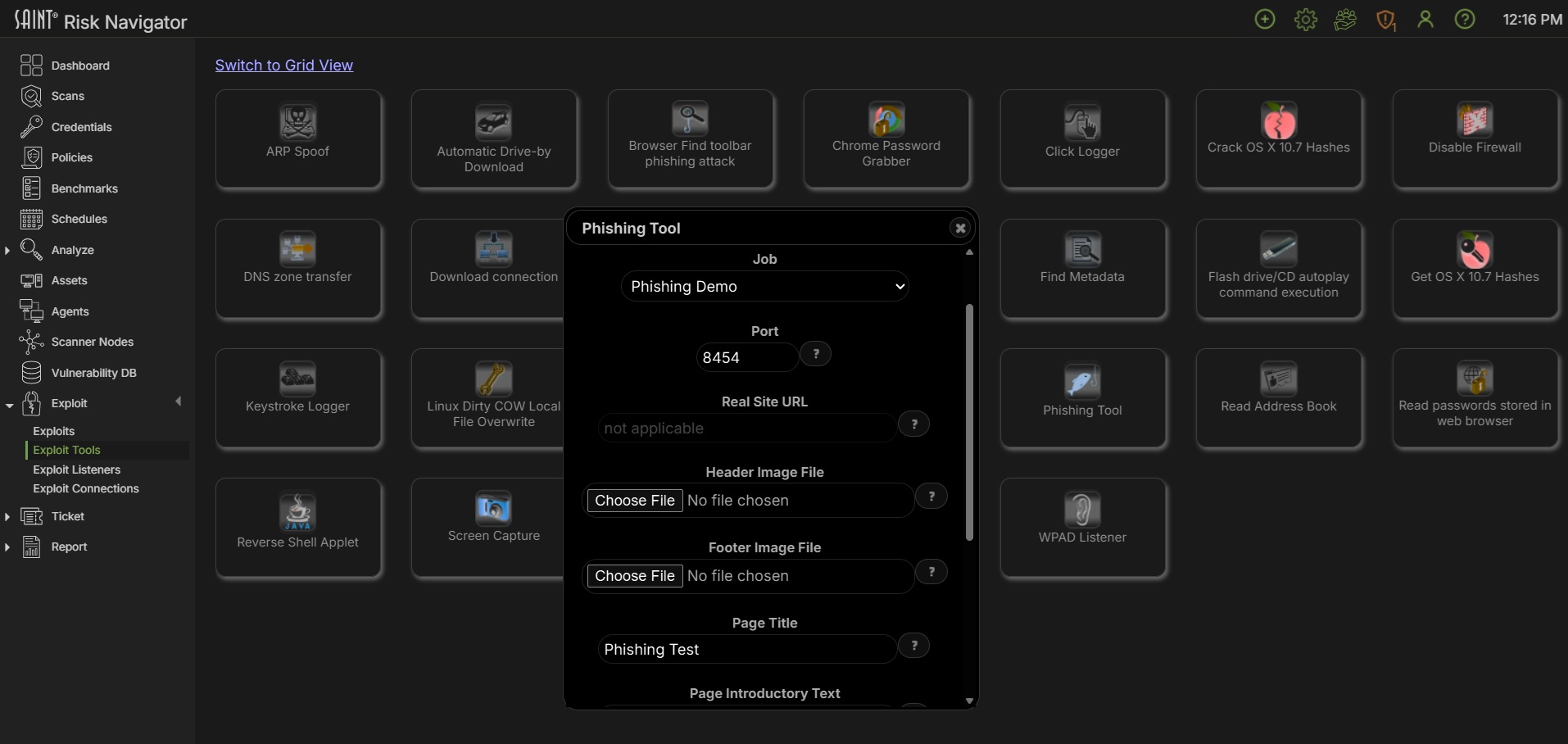Open Browser Find toolbar phishing attack tool

point(691,138)
